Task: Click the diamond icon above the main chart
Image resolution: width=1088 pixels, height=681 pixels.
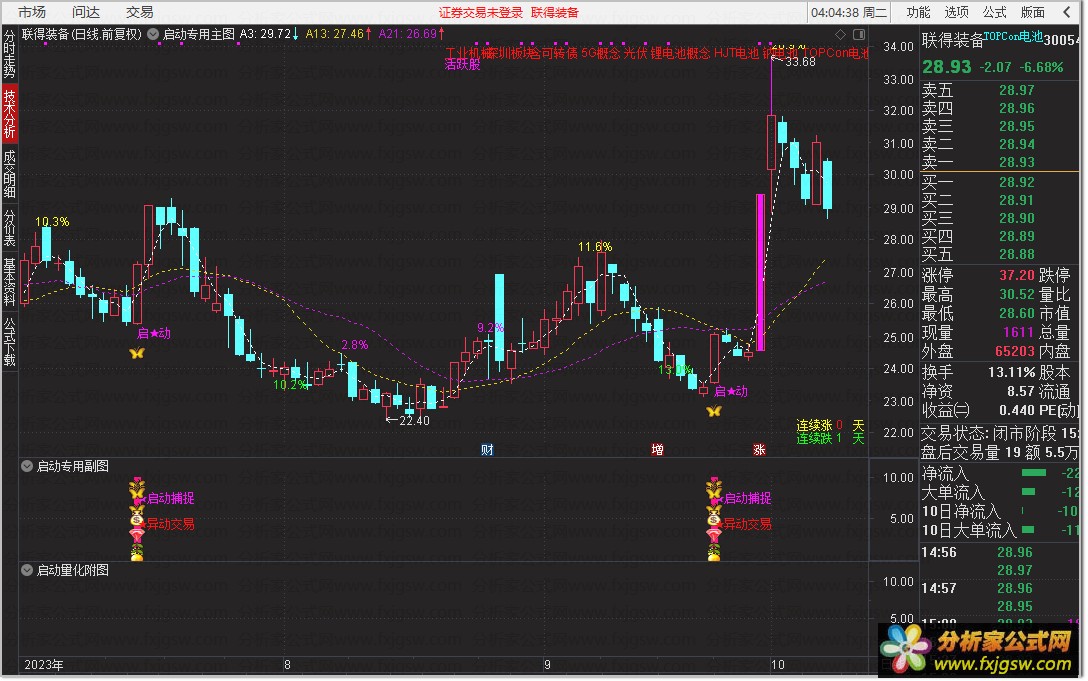Action: [x=840, y=34]
